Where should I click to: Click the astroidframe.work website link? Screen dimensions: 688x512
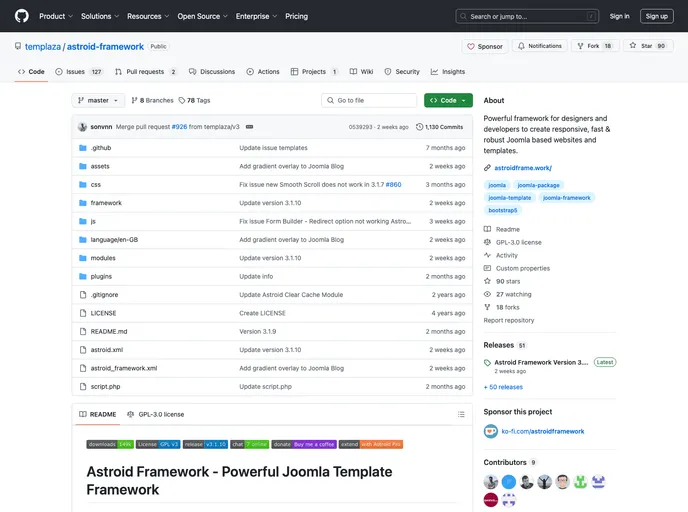pyautogui.click(x=522, y=168)
